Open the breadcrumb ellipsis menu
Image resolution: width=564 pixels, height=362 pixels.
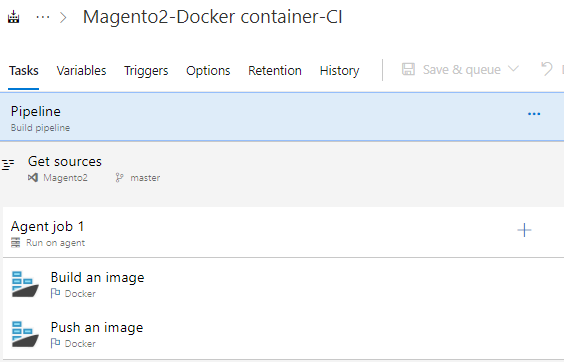43,17
